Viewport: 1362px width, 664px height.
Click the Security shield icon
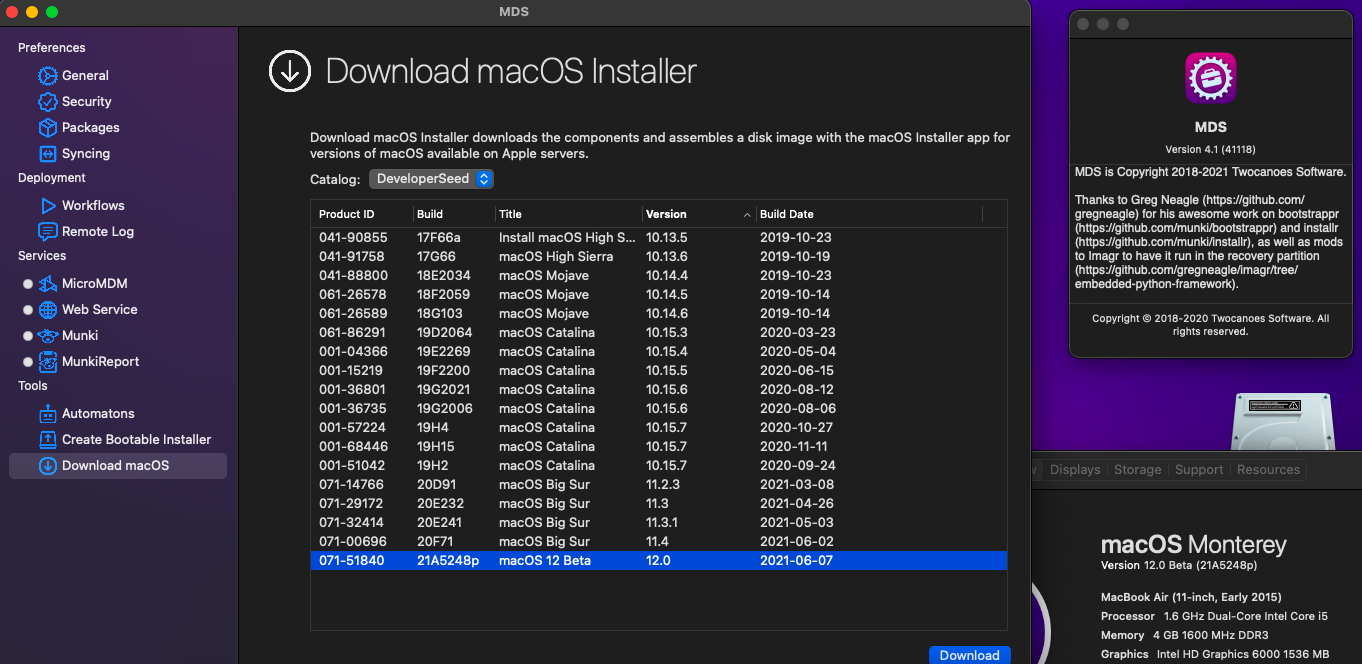(x=47, y=101)
